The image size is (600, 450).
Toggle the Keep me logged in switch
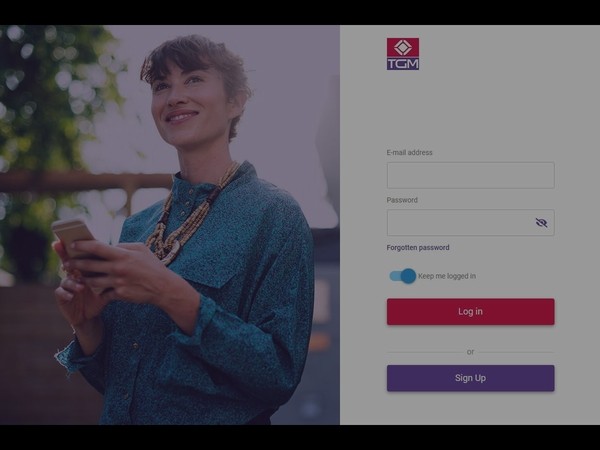402,276
